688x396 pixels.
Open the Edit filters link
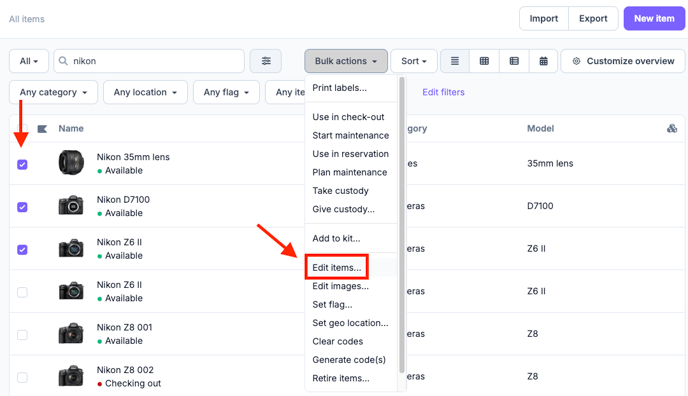443,92
